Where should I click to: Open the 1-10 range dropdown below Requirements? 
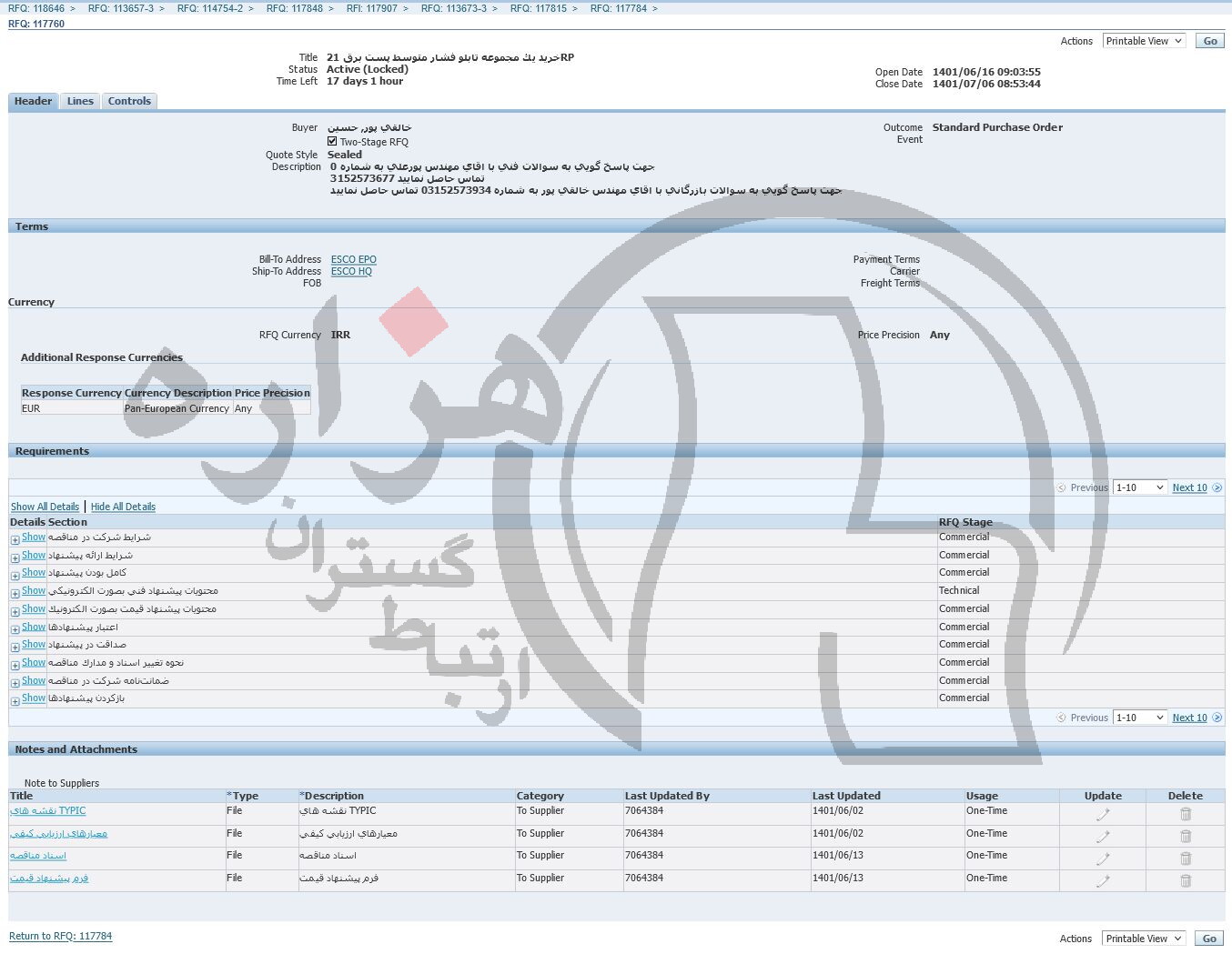(1140, 718)
